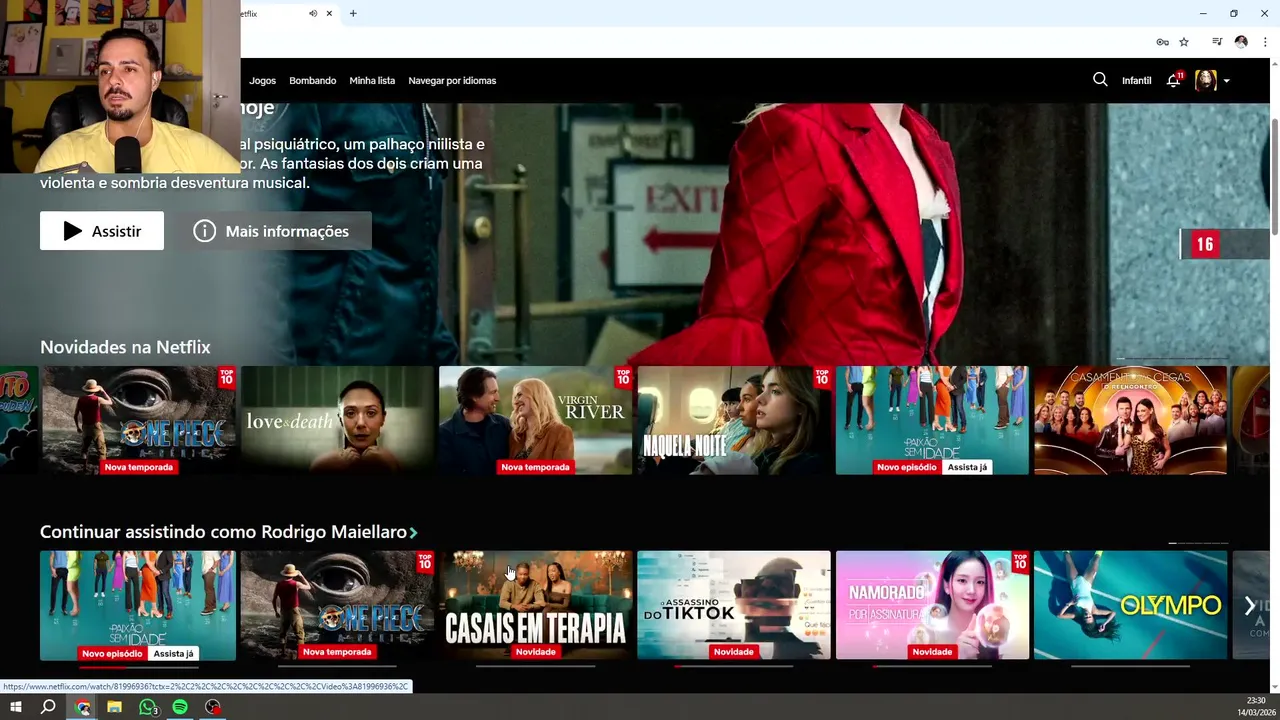Resume Olympo thumbnail
This screenshot has height=720, width=1280.
coord(1130,605)
